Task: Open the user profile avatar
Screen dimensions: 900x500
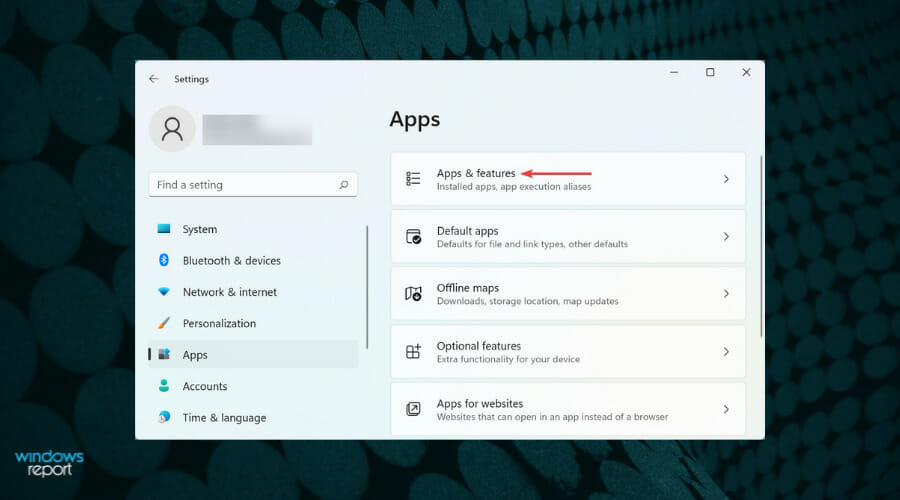Action: tap(172, 129)
